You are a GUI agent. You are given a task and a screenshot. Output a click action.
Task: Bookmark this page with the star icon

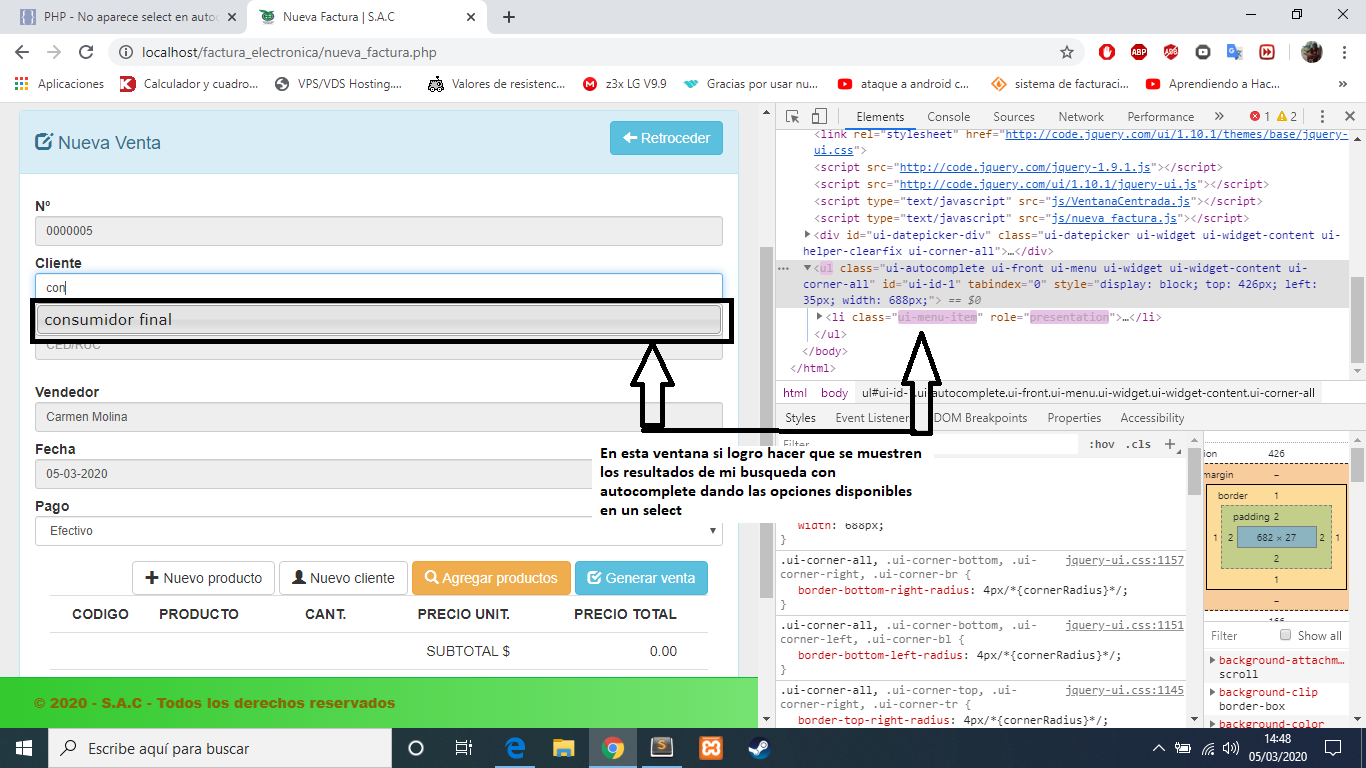(x=1067, y=52)
